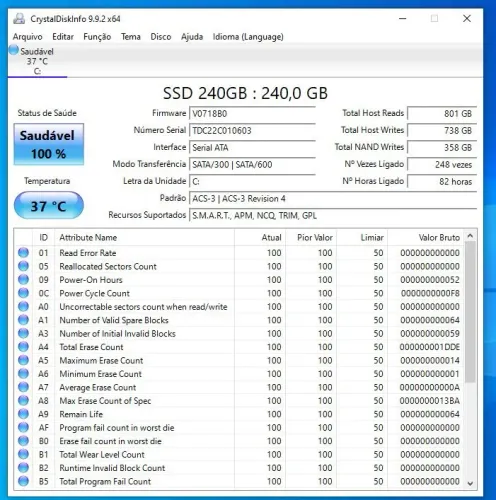This screenshot has width=496, height=500.
Task: Click the SSD 240GB : 240,0 GB title
Action: (245, 93)
